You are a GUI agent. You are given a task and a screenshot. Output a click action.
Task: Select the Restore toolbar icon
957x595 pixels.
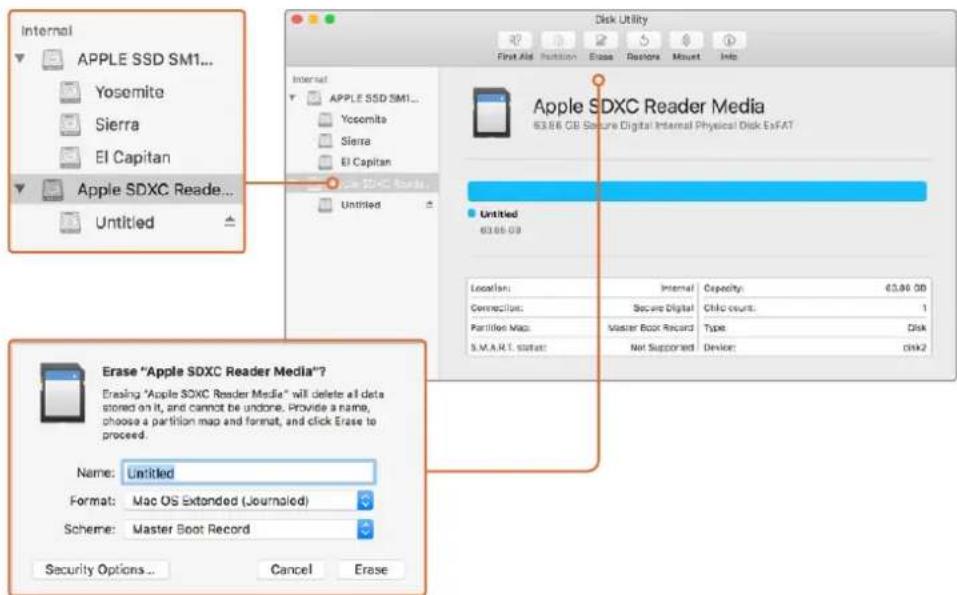coord(643,40)
